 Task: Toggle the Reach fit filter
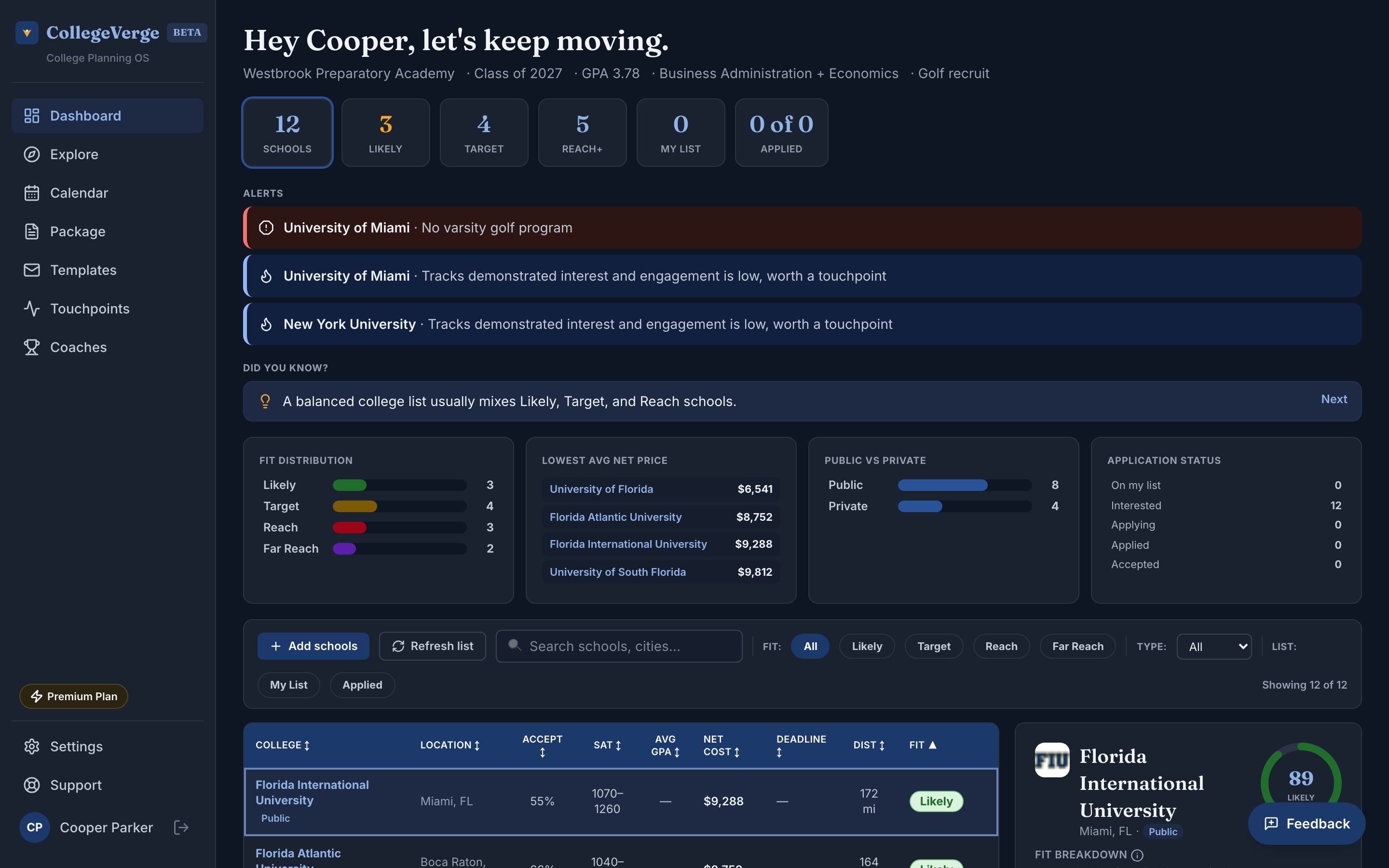point(1001,646)
